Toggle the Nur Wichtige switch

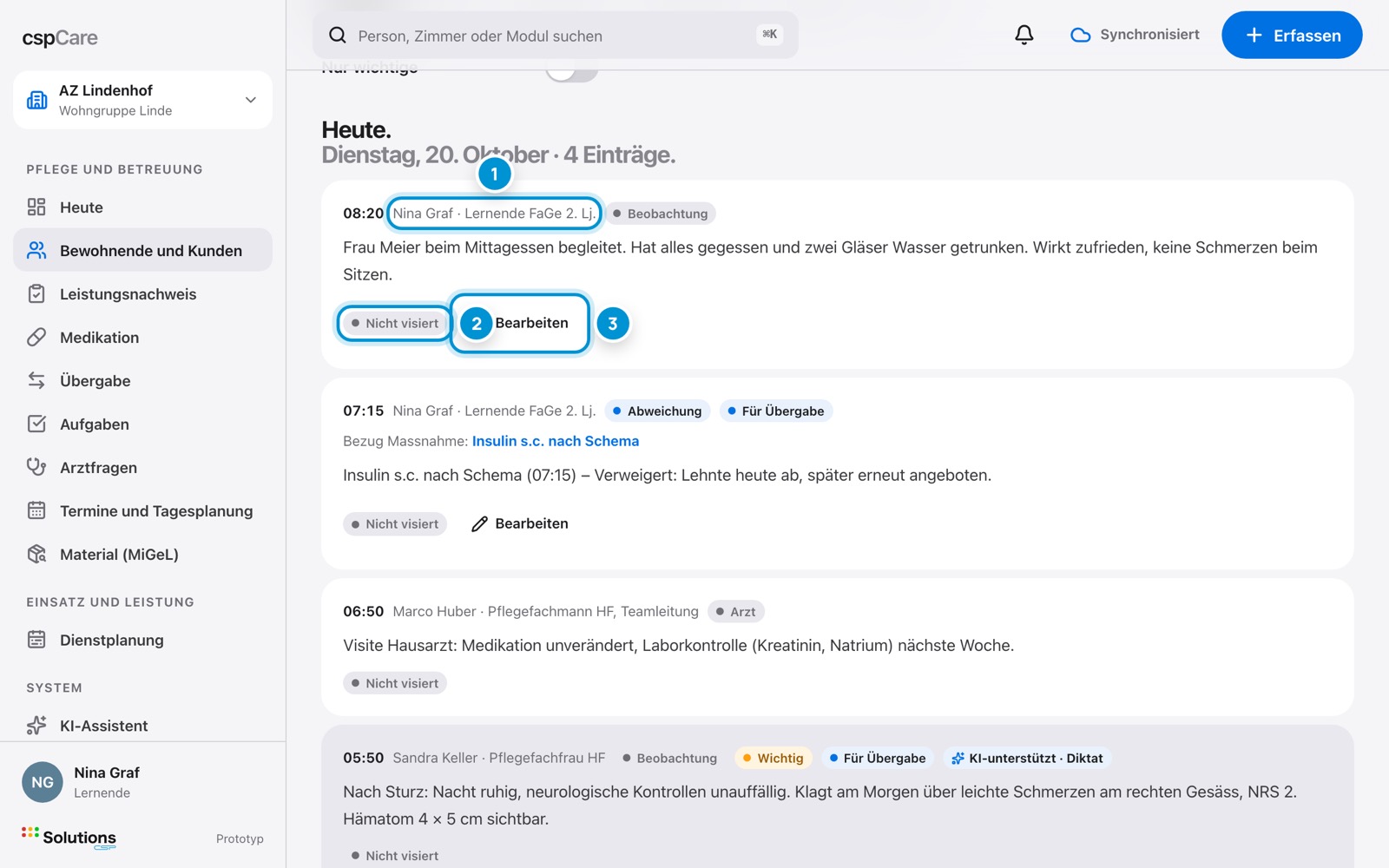click(x=572, y=71)
